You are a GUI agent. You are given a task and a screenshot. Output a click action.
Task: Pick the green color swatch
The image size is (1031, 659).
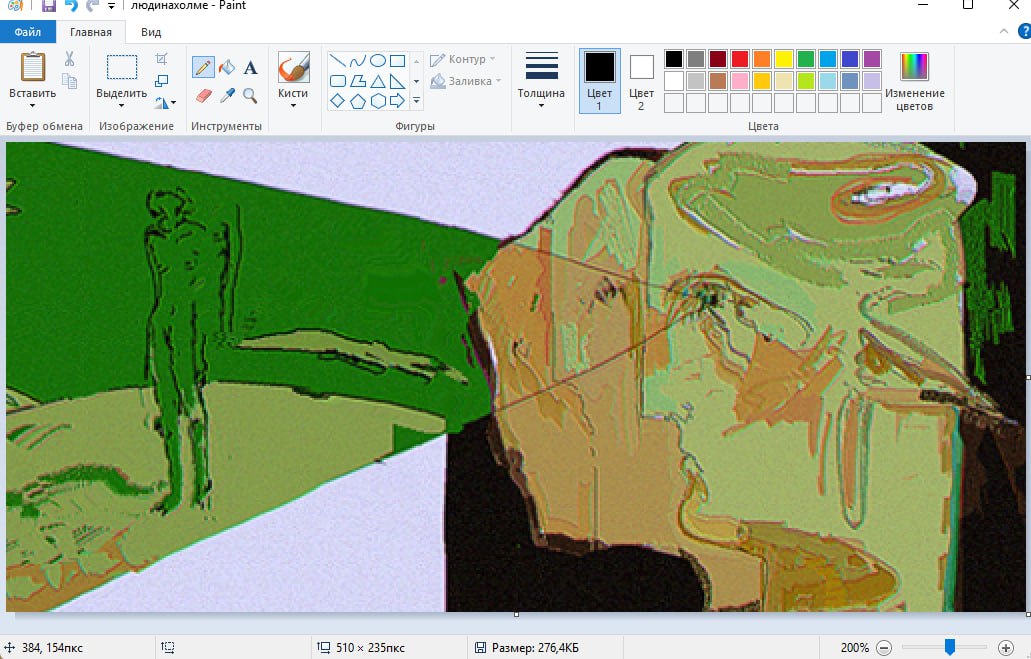pos(805,59)
